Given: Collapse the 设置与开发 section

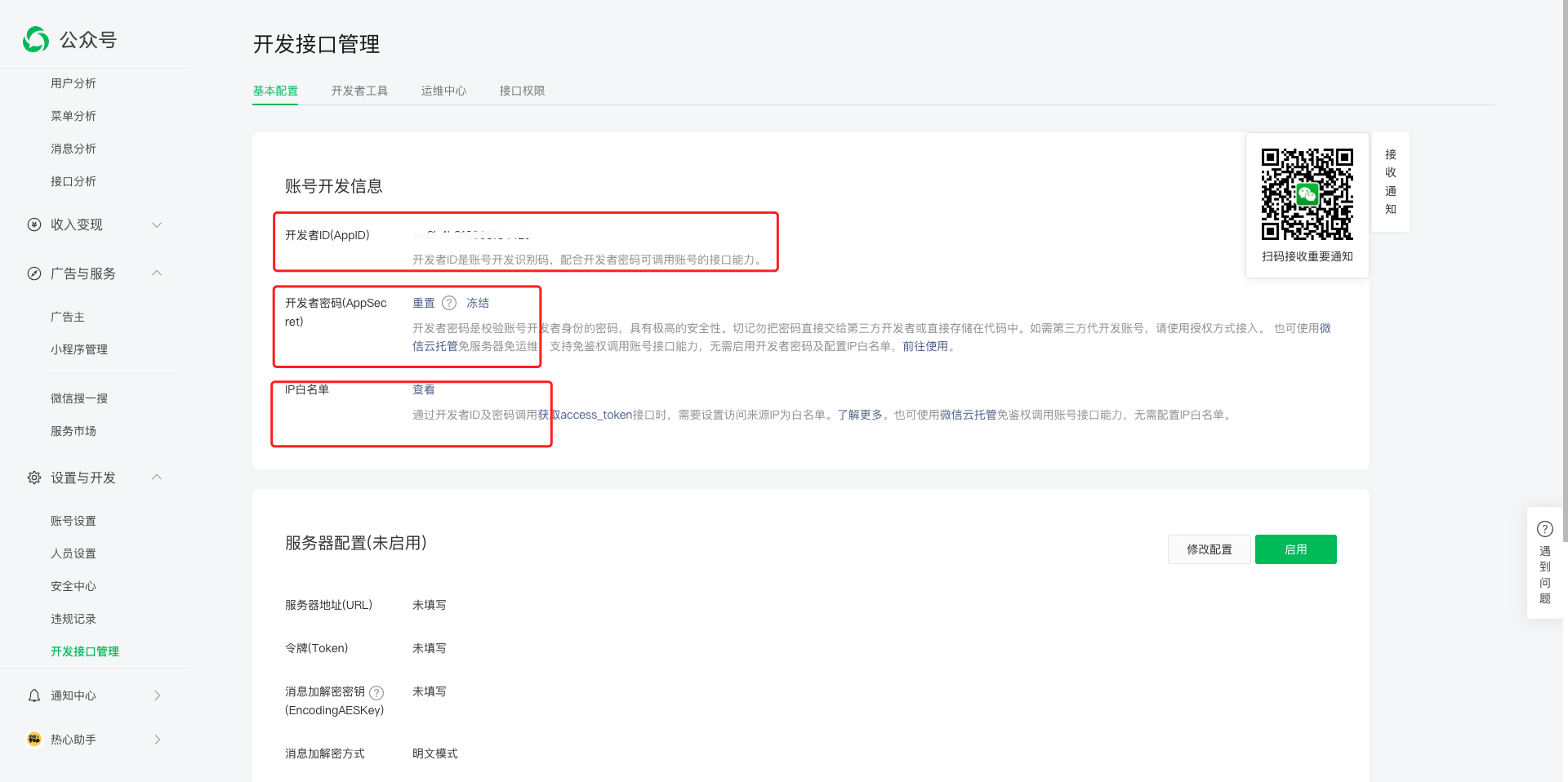Looking at the screenshot, I should (x=157, y=478).
